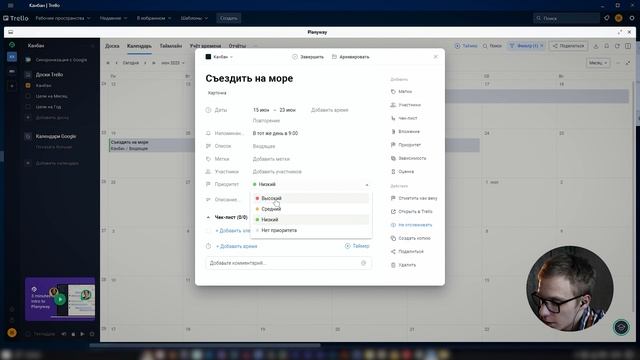Open the end date 23 июн
Image resolution: width=640 pixels, height=360 pixels.
pos(287,110)
